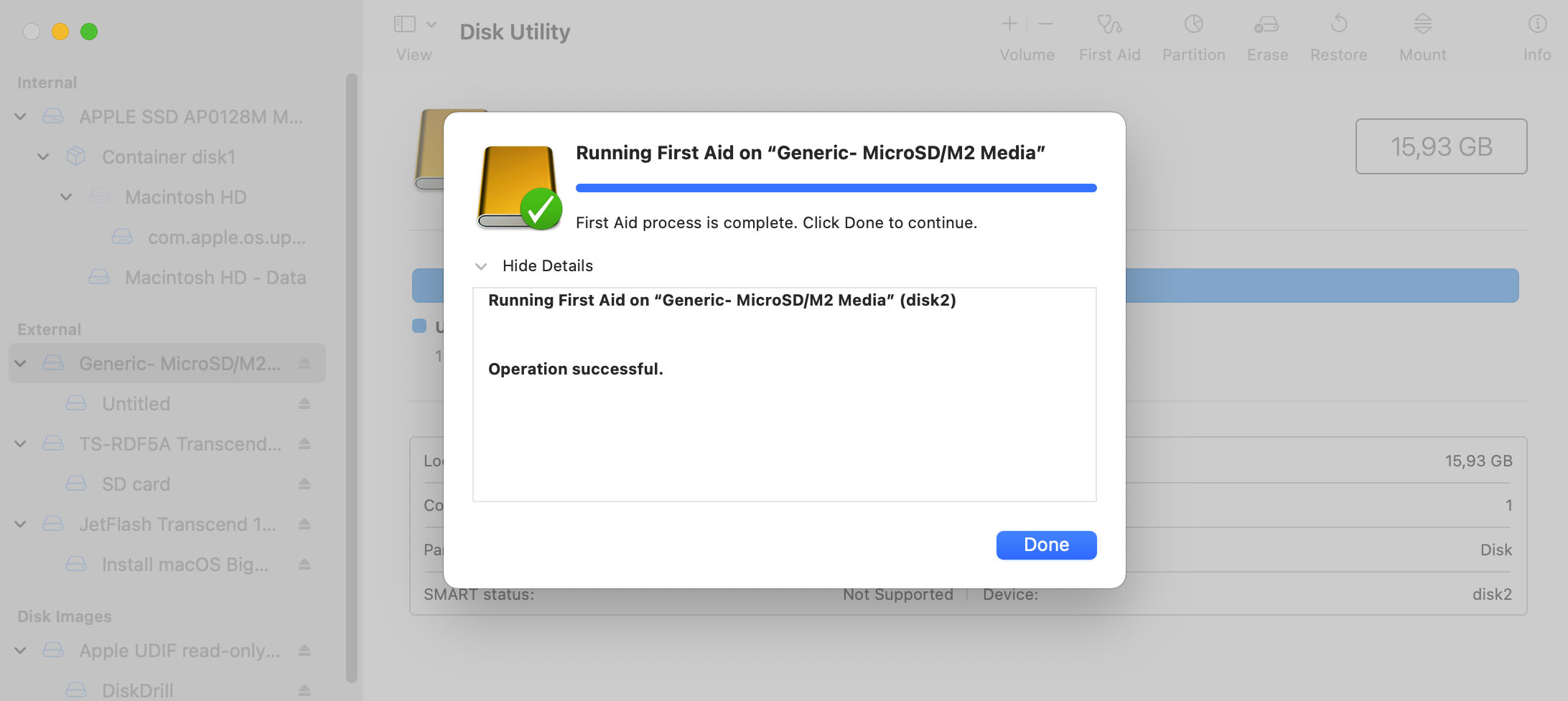1568x701 pixels.
Task: Collapse the Container disk1 chevron
Action: point(44,157)
